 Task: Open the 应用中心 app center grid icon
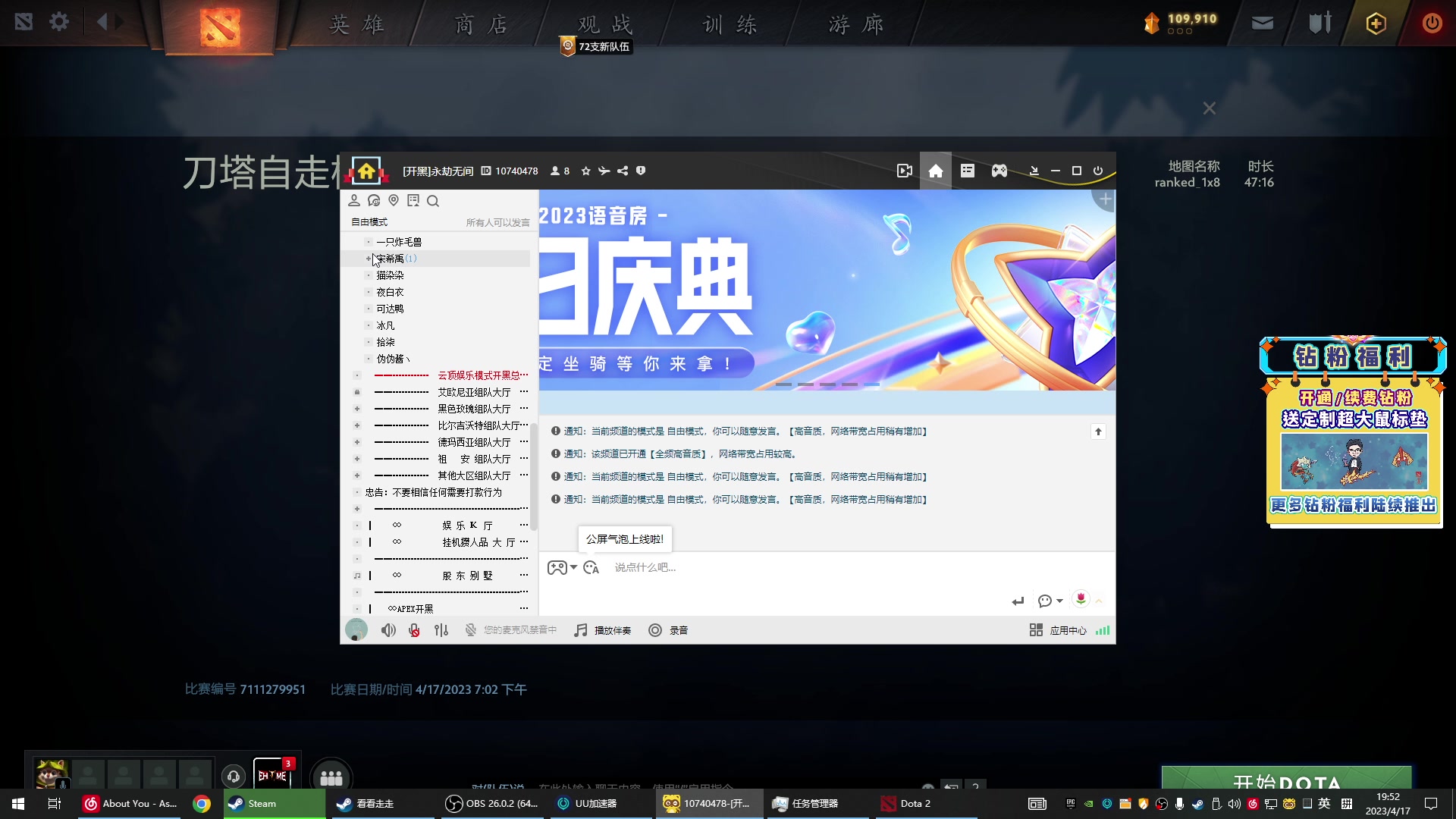pos(1036,629)
